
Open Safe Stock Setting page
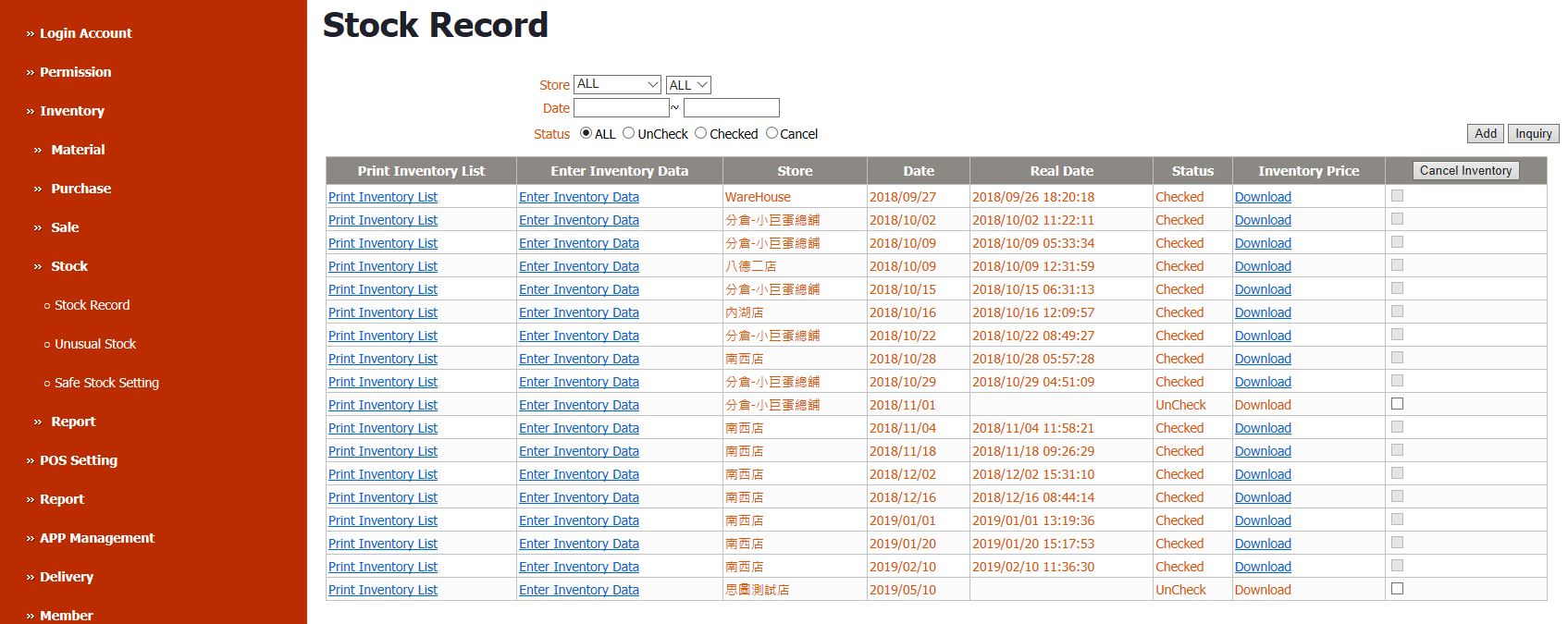point(106,383)
